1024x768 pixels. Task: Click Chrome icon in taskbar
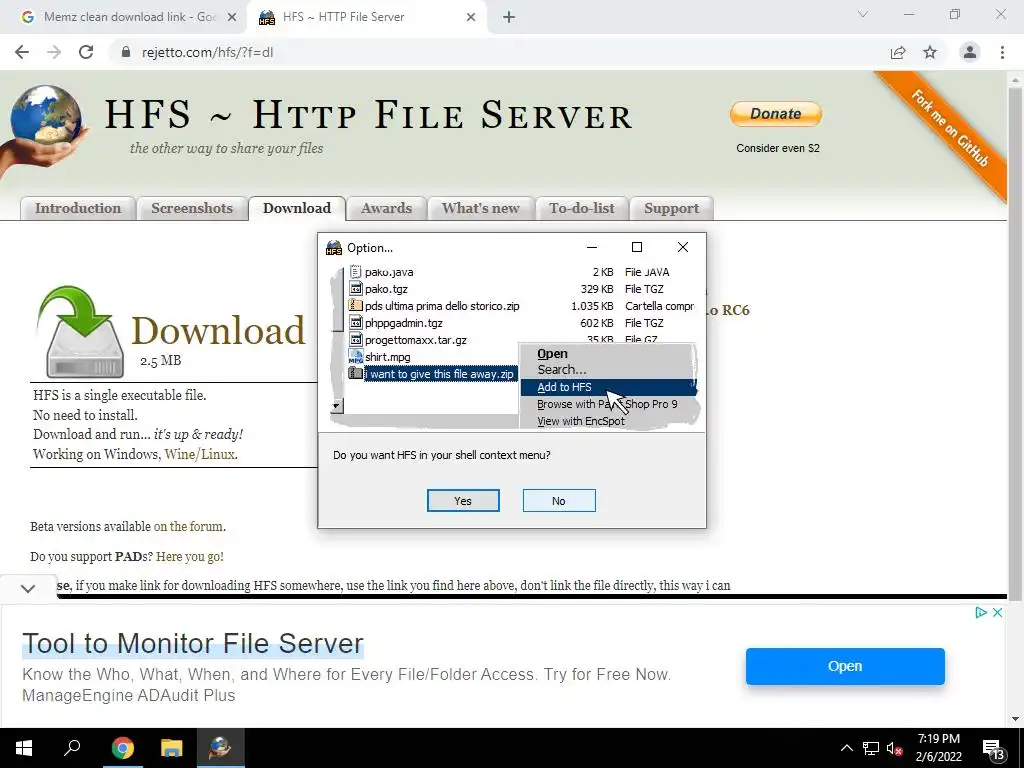[122, 748]
